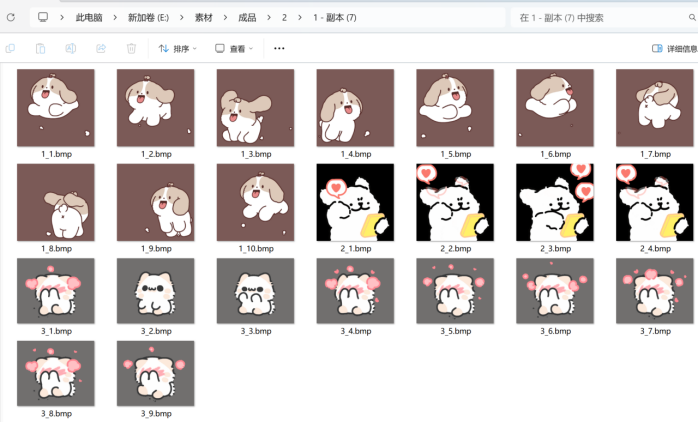Click the Delete trash icon in toolbar

coord(131,48)
